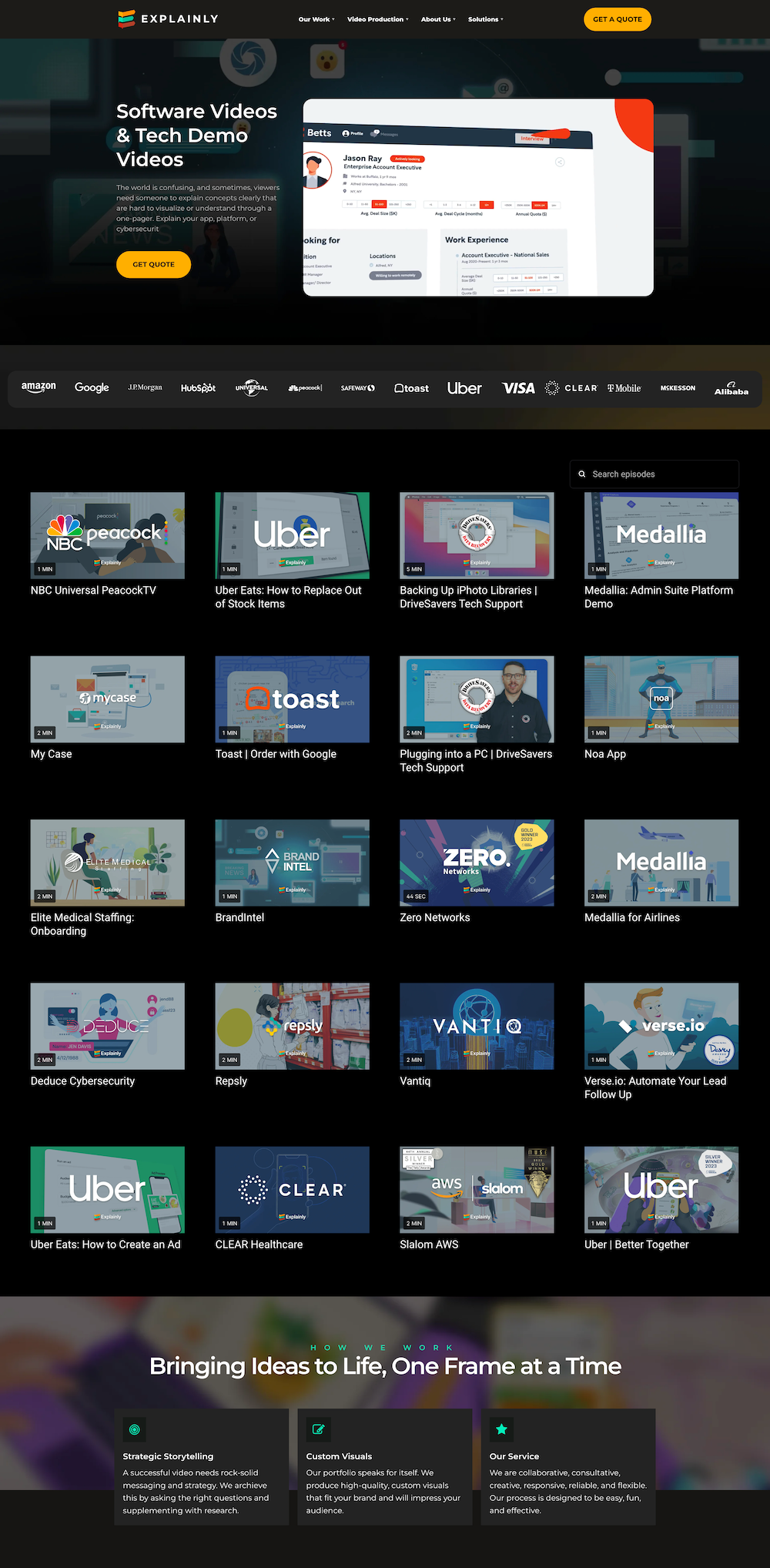Click the Amazon logo in client strip

pyautogui.click(x=38, y=387)
